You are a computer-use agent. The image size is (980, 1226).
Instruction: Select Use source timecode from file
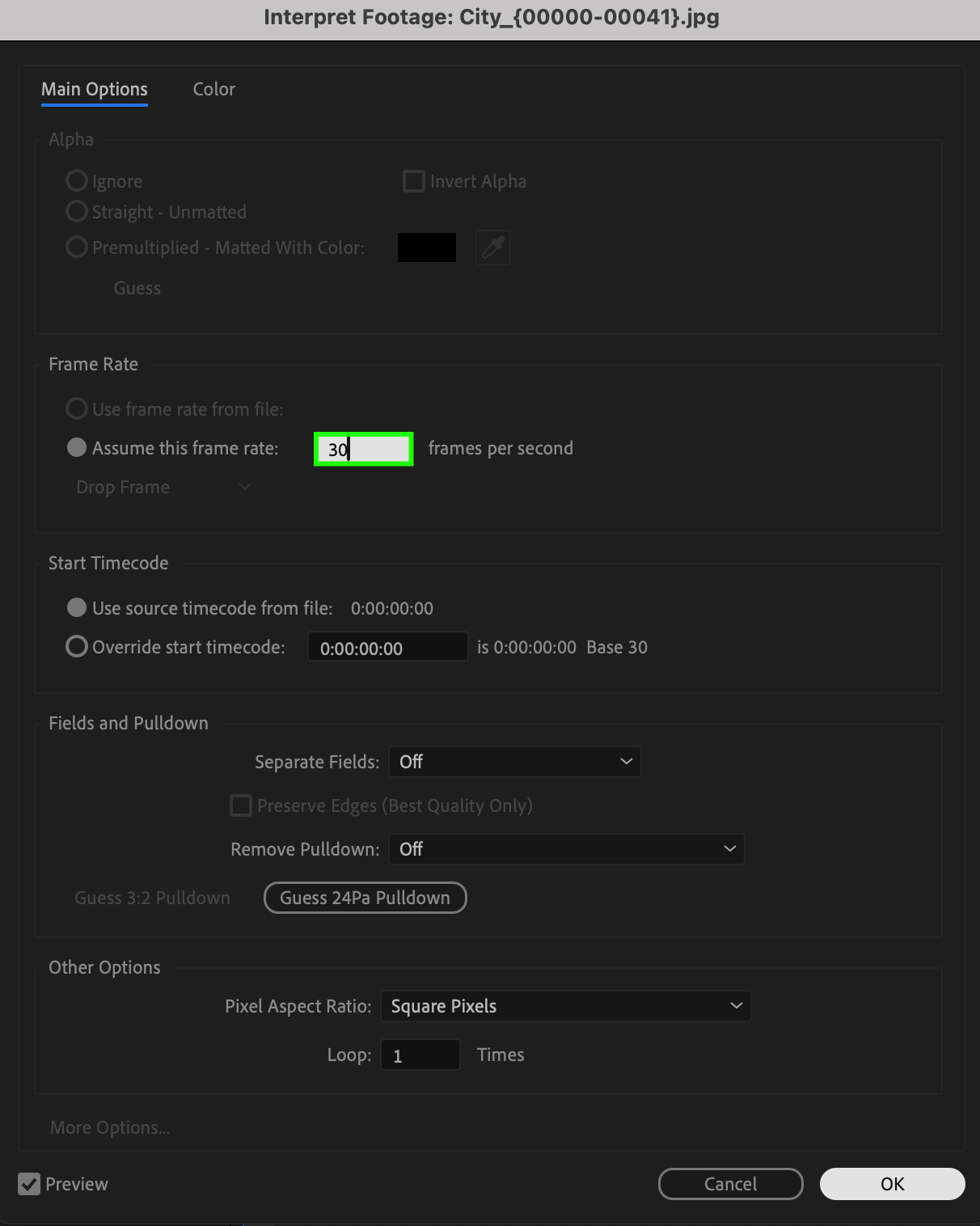click(77, 608)
